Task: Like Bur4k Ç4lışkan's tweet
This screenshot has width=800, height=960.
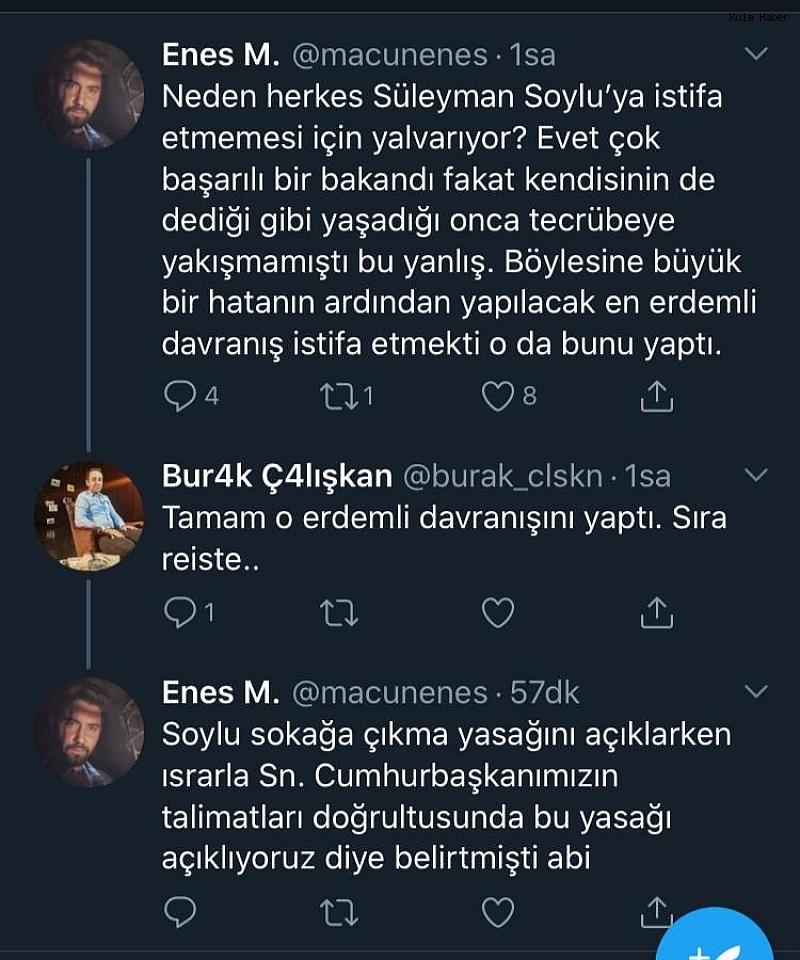Action: (x=497, y=612)
